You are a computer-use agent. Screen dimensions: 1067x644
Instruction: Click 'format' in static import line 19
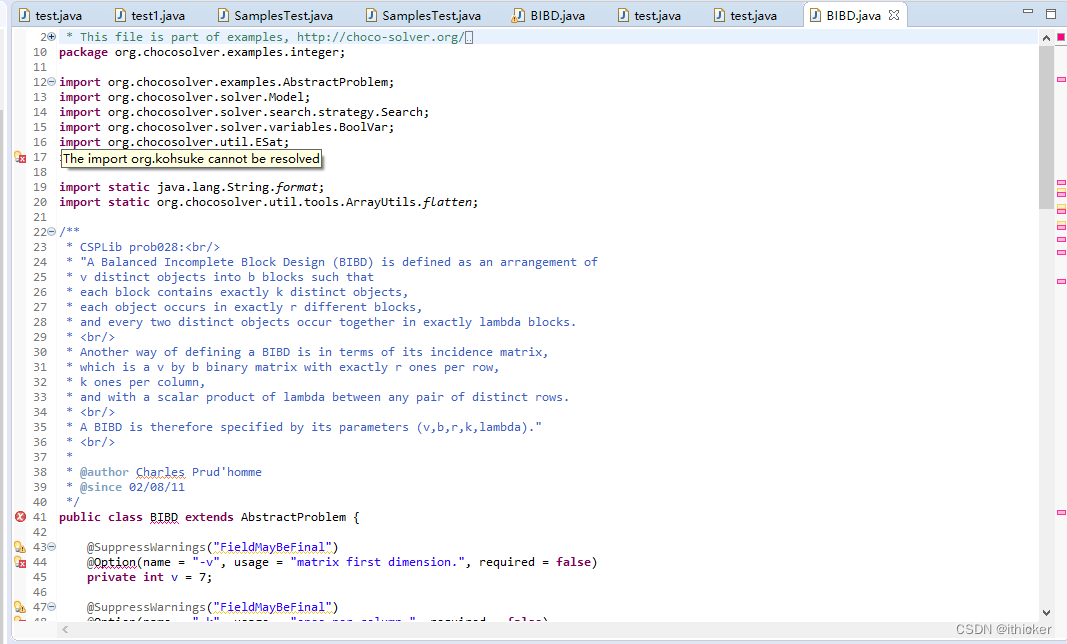click(297, 187)
